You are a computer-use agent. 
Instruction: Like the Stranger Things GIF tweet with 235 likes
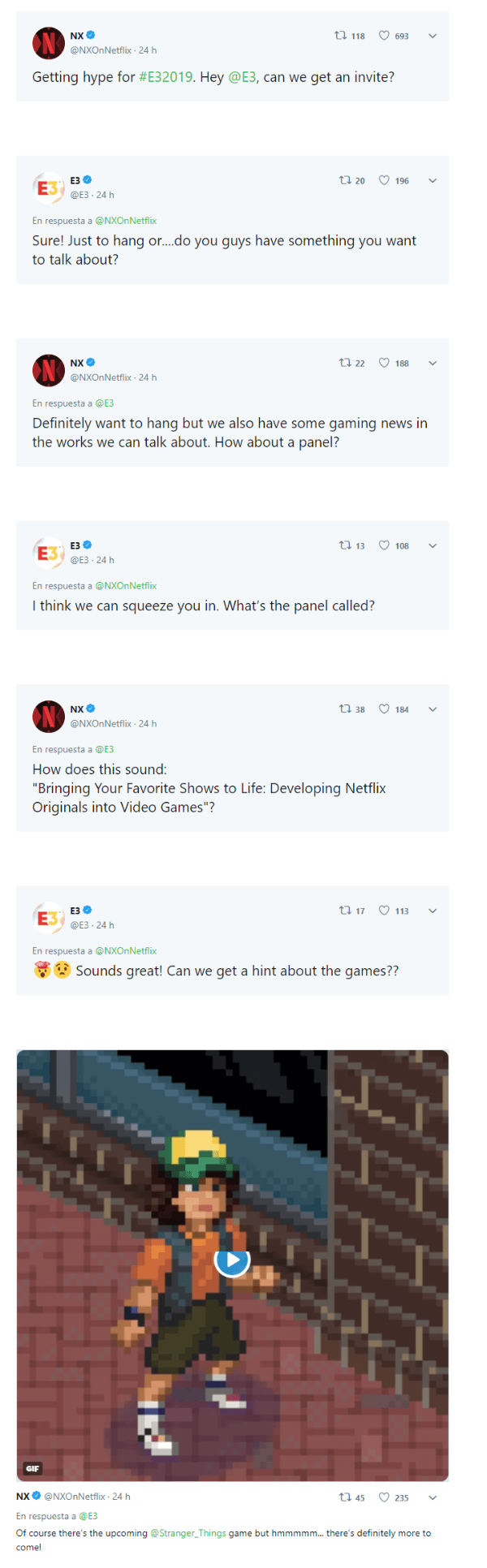coord(385,1497)
